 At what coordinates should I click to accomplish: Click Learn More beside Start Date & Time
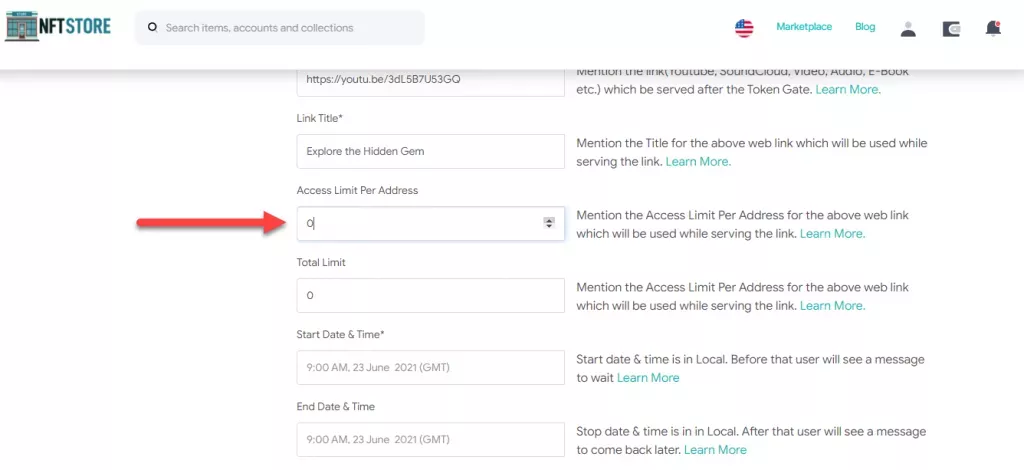648,378
